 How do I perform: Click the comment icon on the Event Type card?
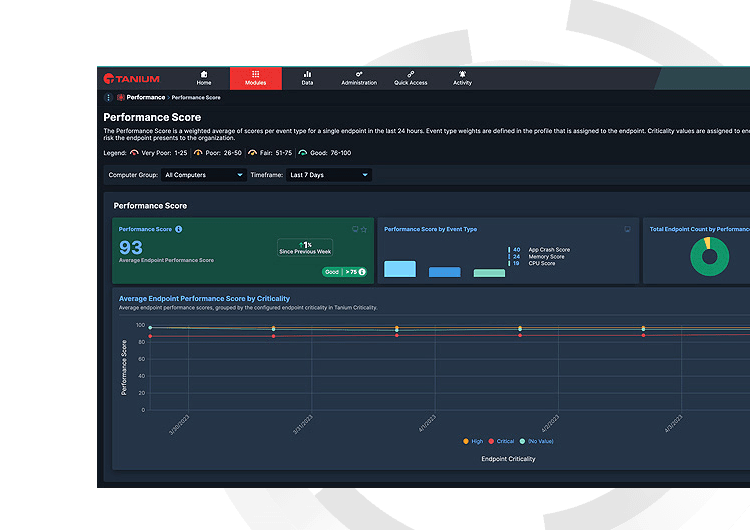pyautogui.click(x=628, y=229)
